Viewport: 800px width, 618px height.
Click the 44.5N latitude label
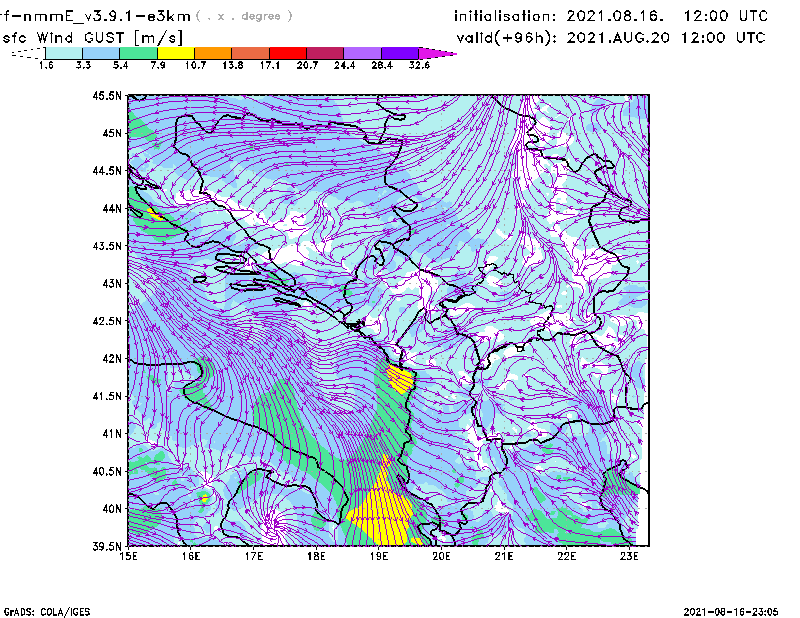point(107,170)
